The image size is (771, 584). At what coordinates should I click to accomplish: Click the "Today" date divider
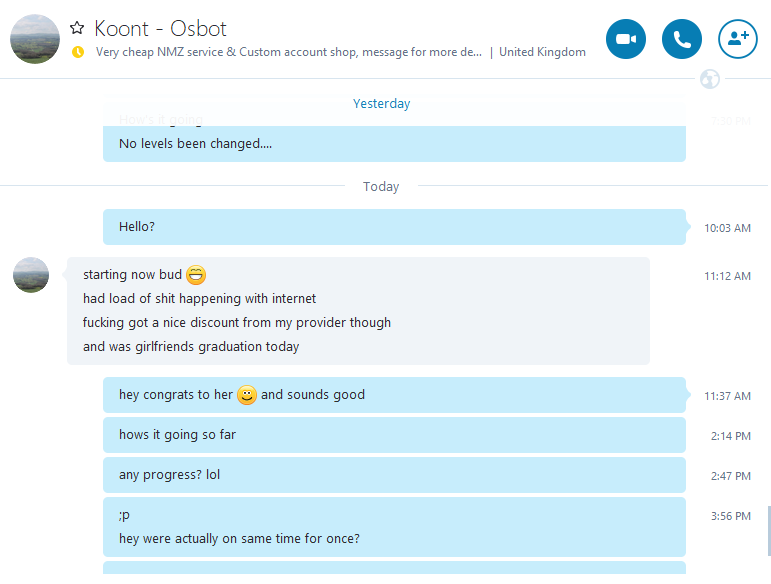pos(381,187)
